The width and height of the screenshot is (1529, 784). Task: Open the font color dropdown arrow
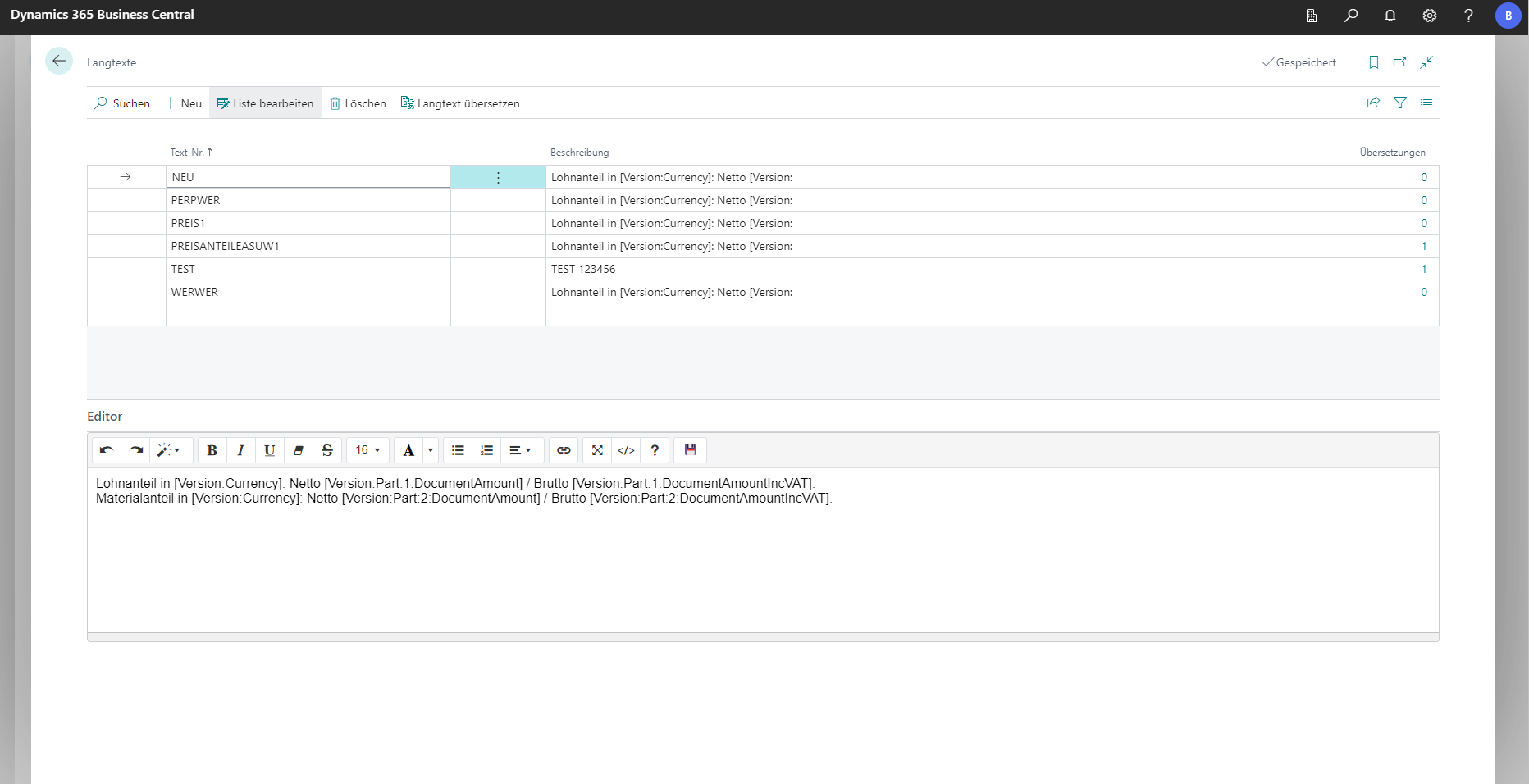[x=431, y=450]
